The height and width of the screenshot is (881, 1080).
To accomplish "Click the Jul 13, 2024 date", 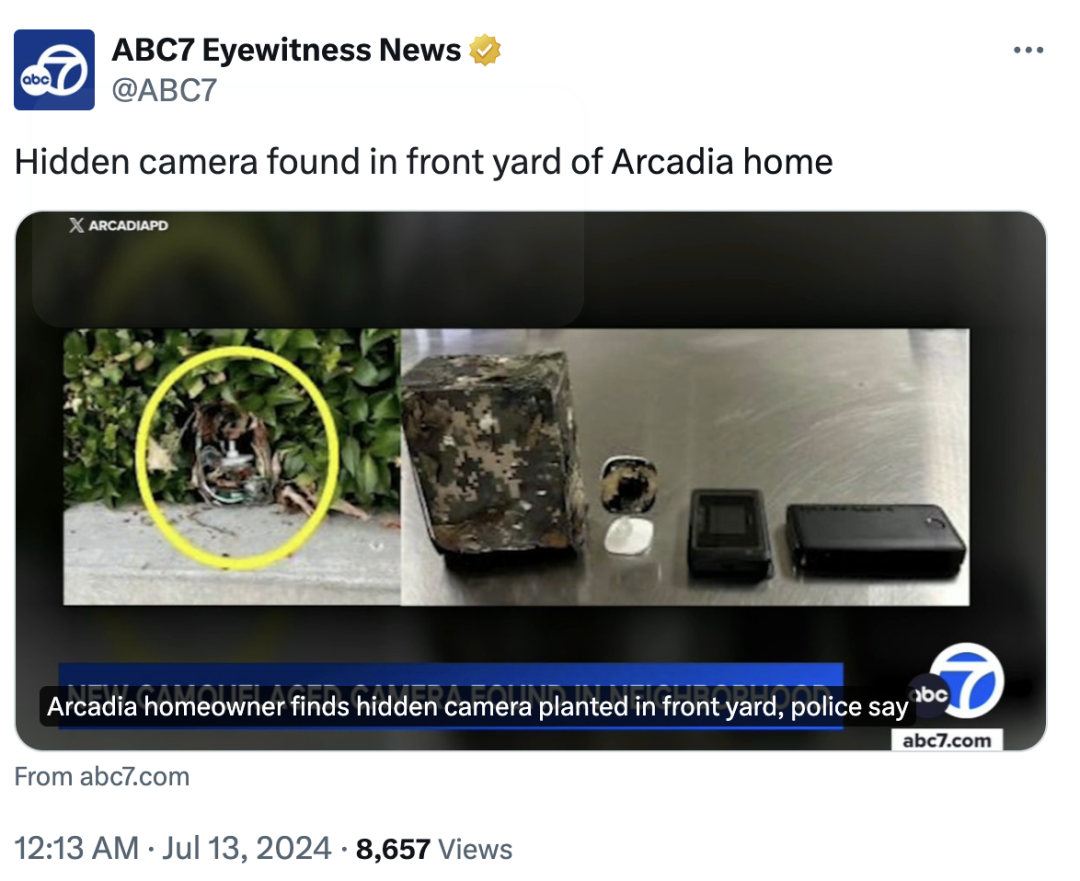I will (x=247, y=848).
